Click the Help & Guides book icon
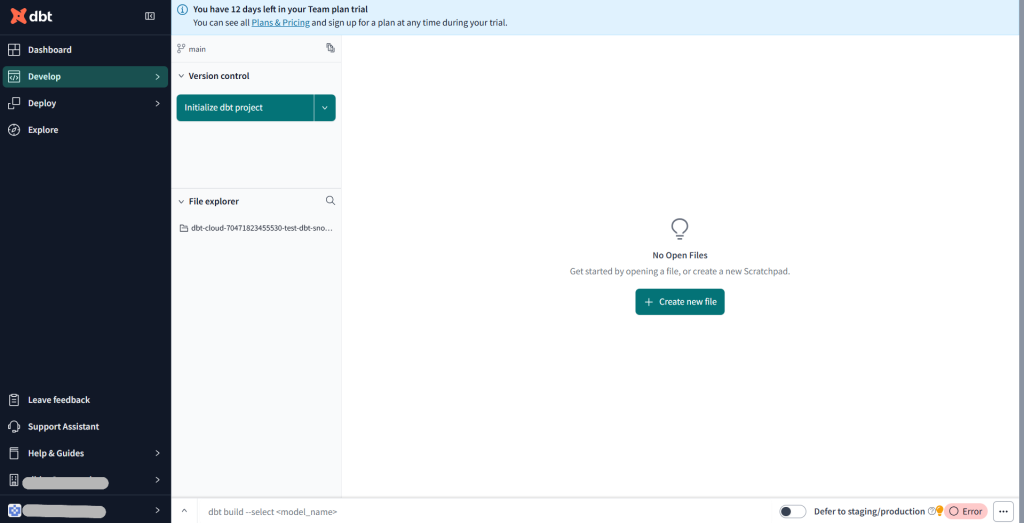This screenshot has width=1024, height=523. point(14,453)
